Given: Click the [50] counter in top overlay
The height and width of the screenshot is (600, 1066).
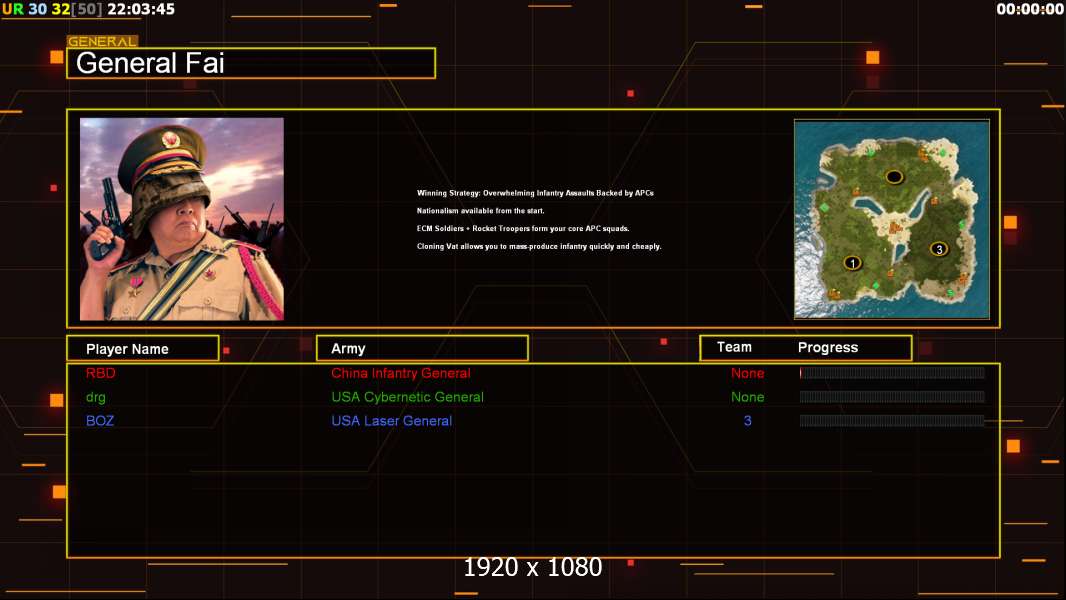Looking at the screenshot, I should tap(87, 9).
